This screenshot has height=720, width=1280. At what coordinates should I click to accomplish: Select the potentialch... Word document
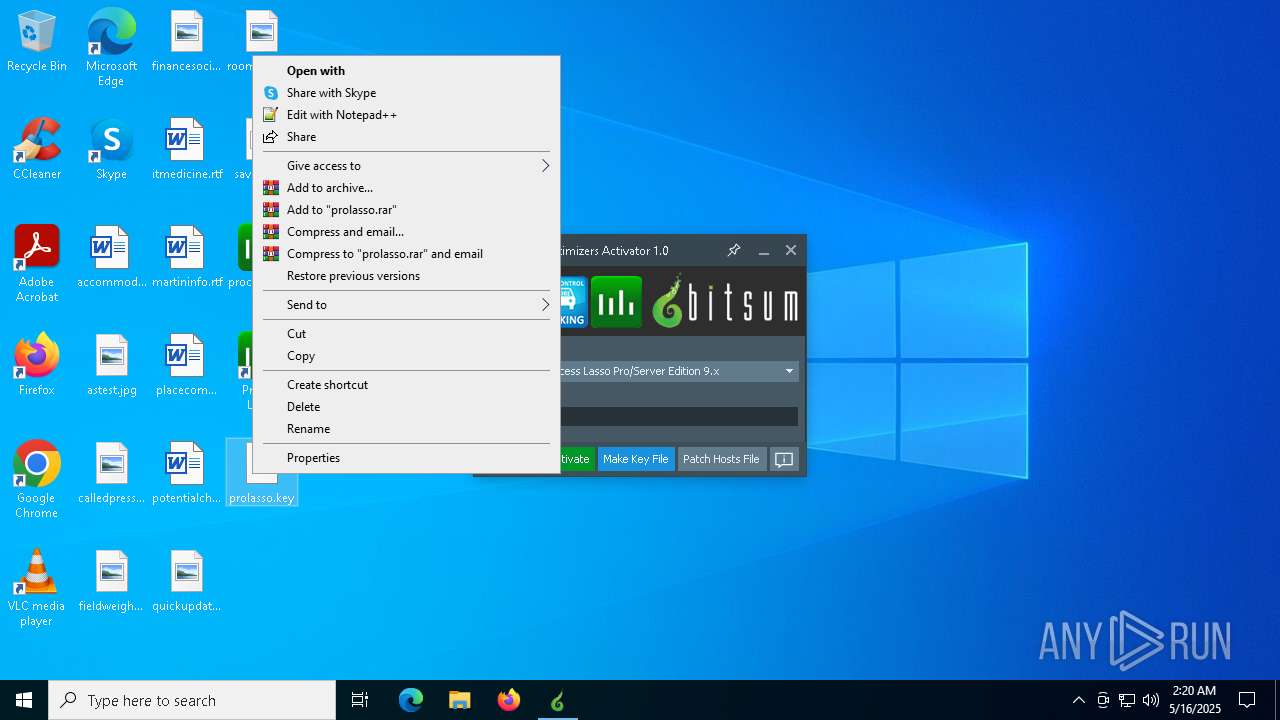186,474
